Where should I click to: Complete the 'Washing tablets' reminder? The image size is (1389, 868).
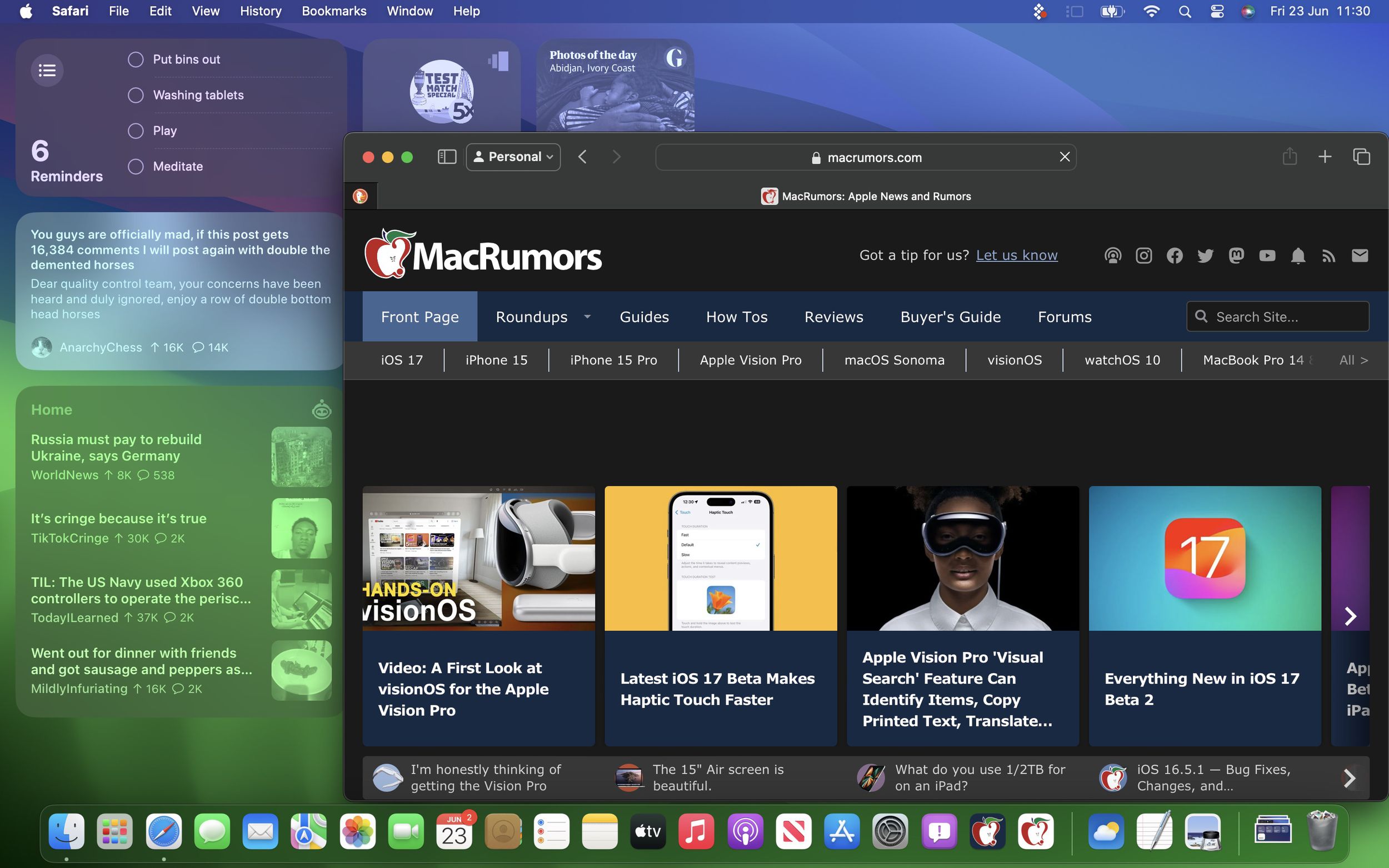[x=136, y=95]
